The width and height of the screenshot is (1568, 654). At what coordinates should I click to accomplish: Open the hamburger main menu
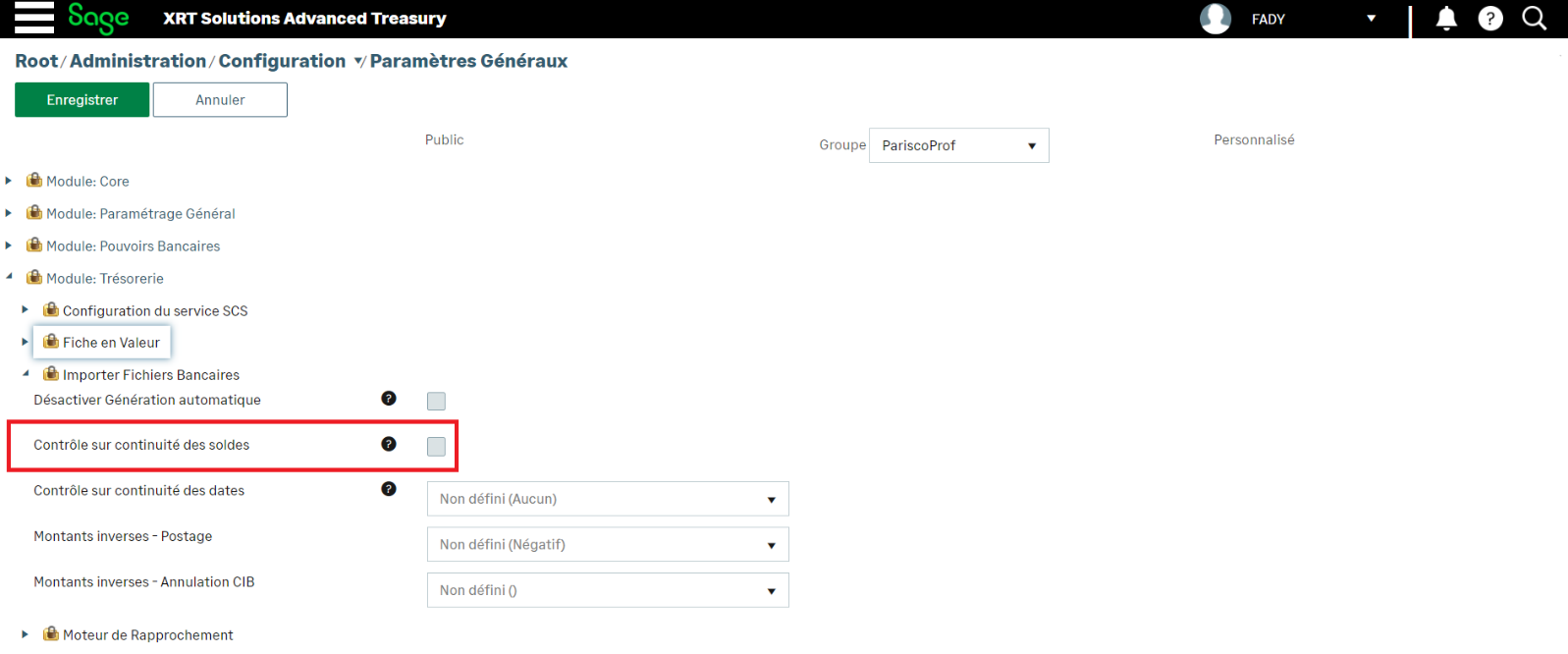click(x=33, y=18)
